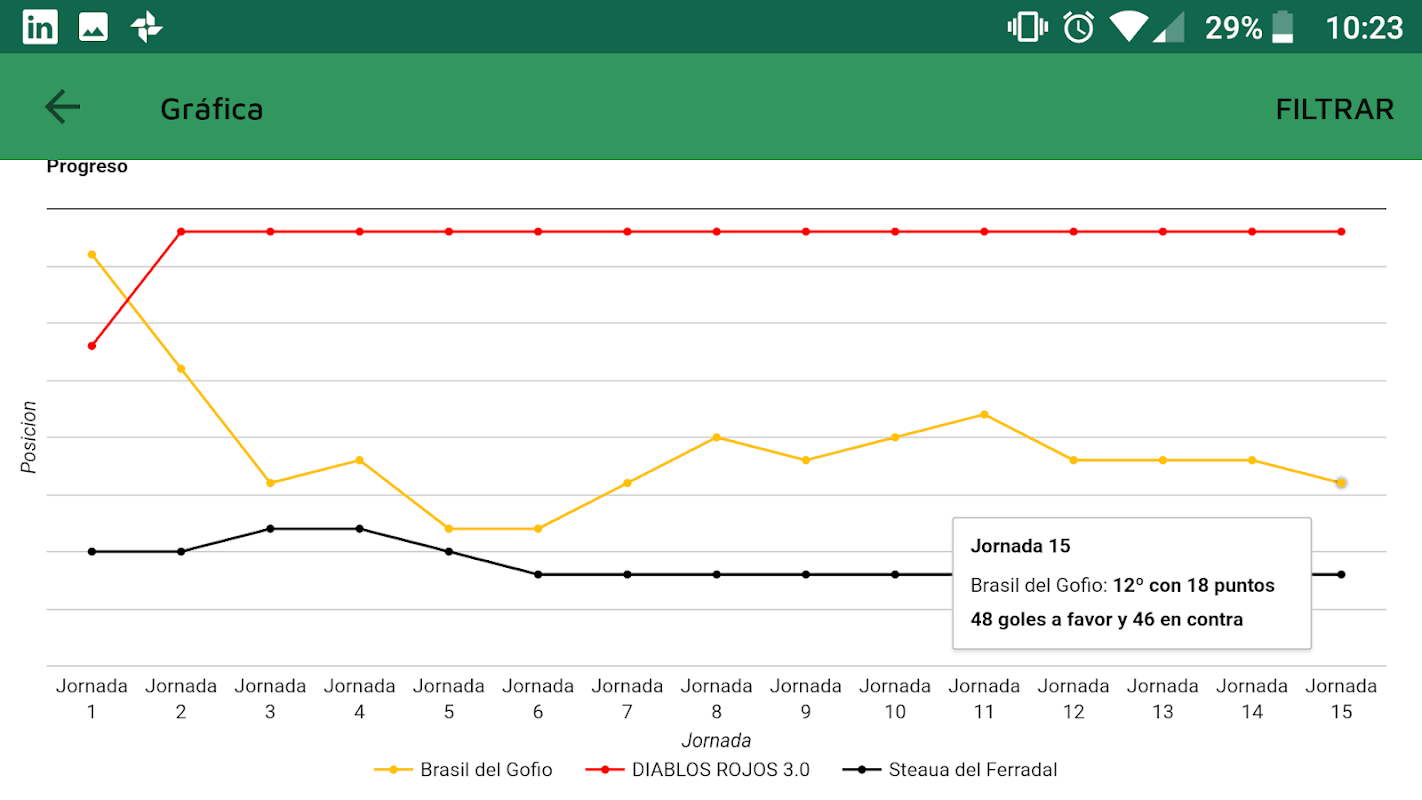
Task: Select yellow data point at Jornada 11
Action: (x=984, y=414)
